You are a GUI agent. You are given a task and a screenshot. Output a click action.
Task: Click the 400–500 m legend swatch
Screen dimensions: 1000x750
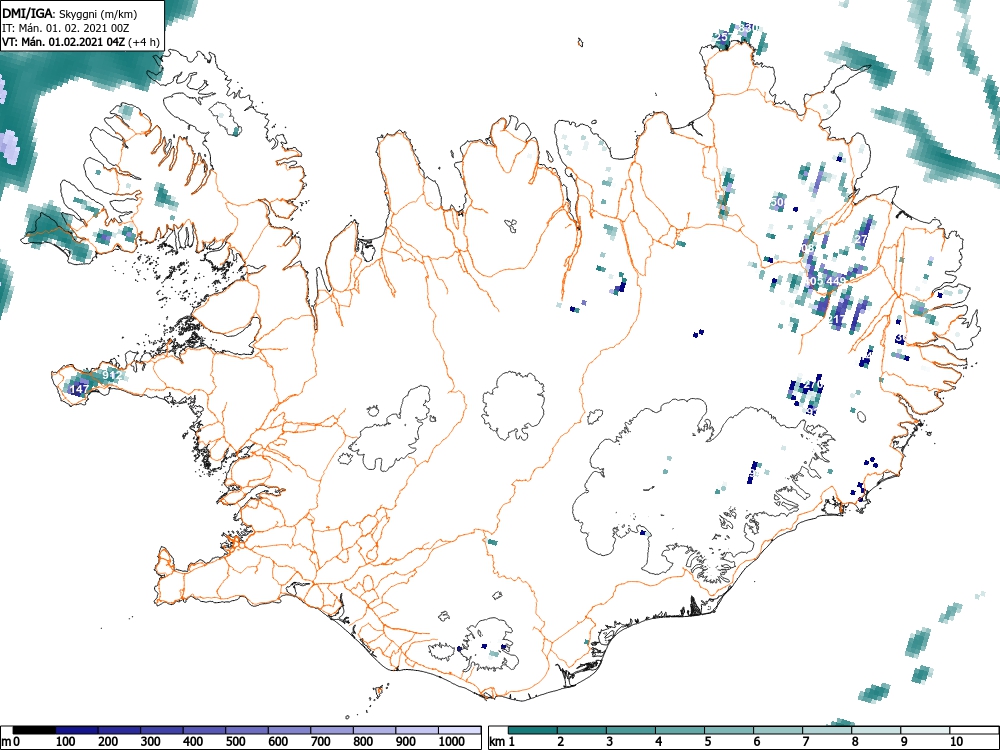[205, 730]
